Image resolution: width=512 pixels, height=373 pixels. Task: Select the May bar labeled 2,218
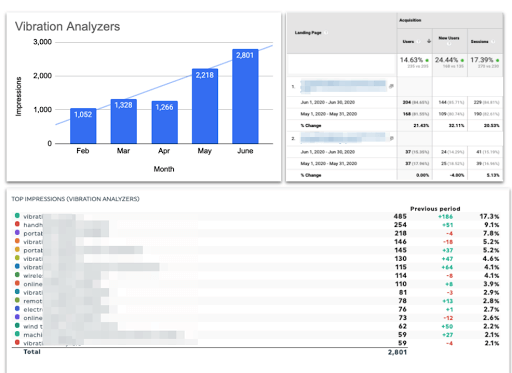tap(205, 106)
